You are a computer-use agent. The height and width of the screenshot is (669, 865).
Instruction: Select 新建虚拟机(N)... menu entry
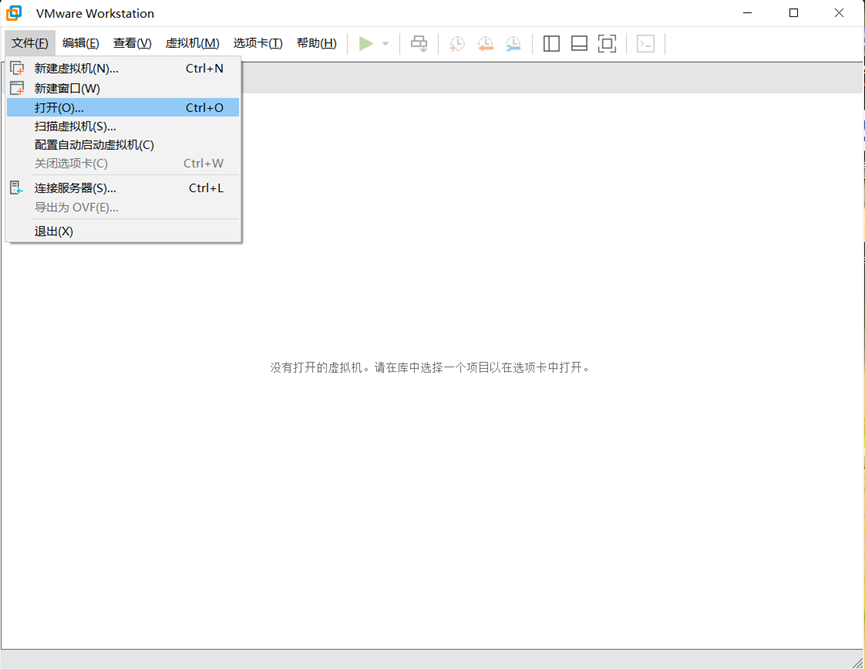(x=123, y=68)
